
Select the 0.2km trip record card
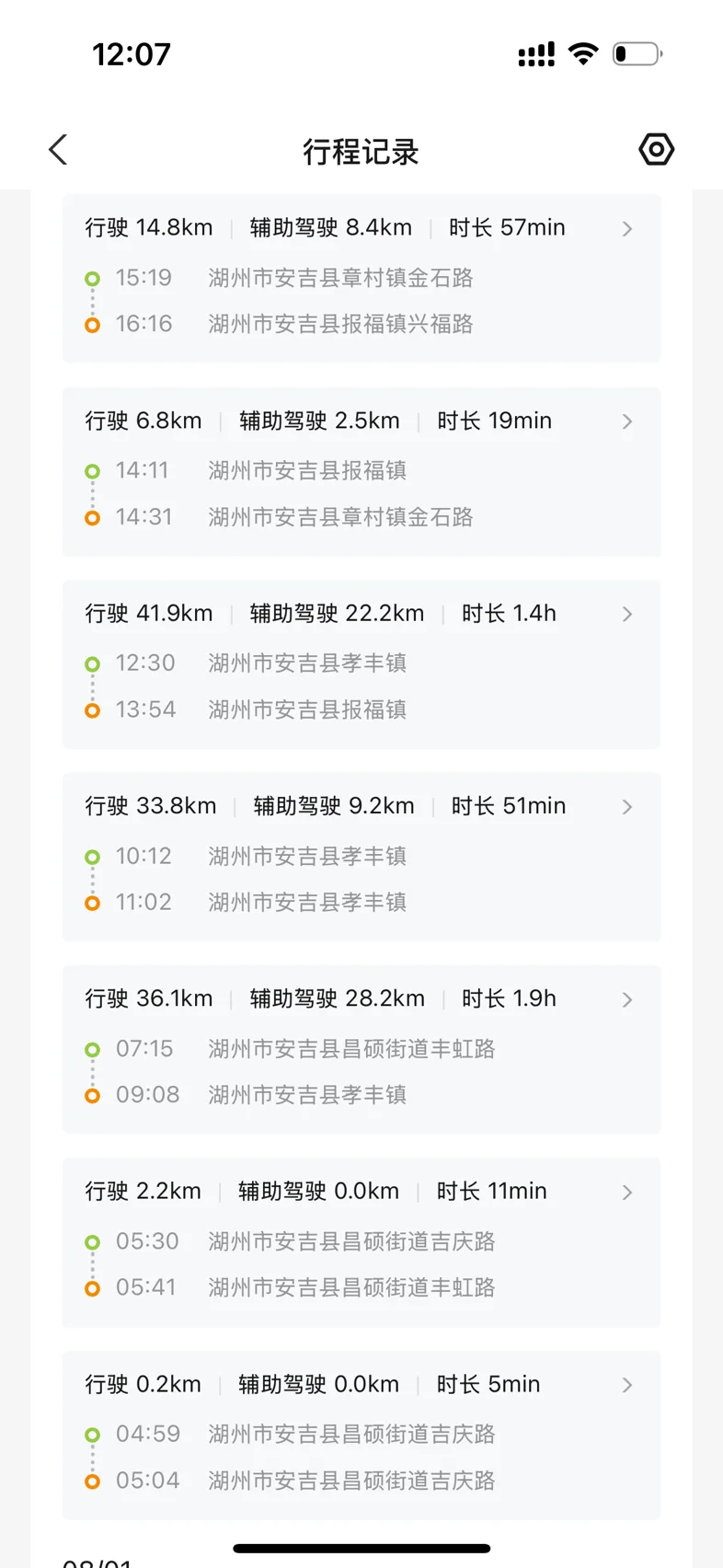coord(361,1435)
